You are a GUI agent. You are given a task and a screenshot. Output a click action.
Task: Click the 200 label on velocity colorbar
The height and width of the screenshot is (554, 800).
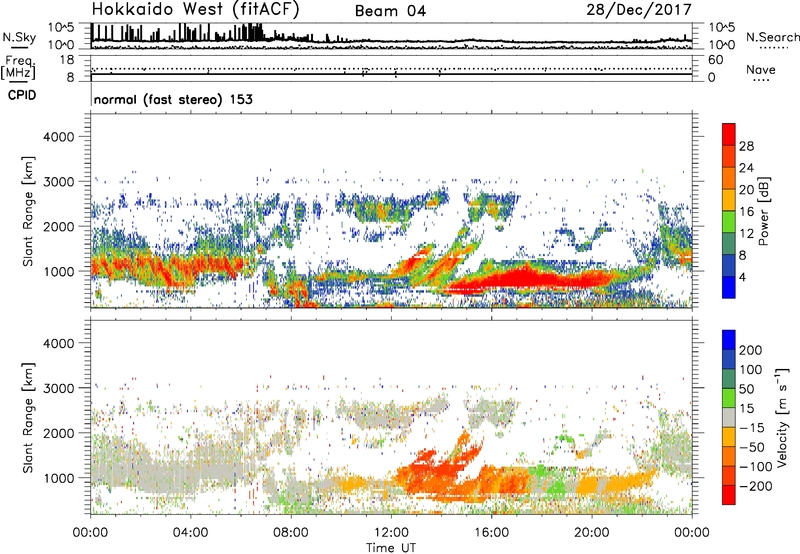751,350
